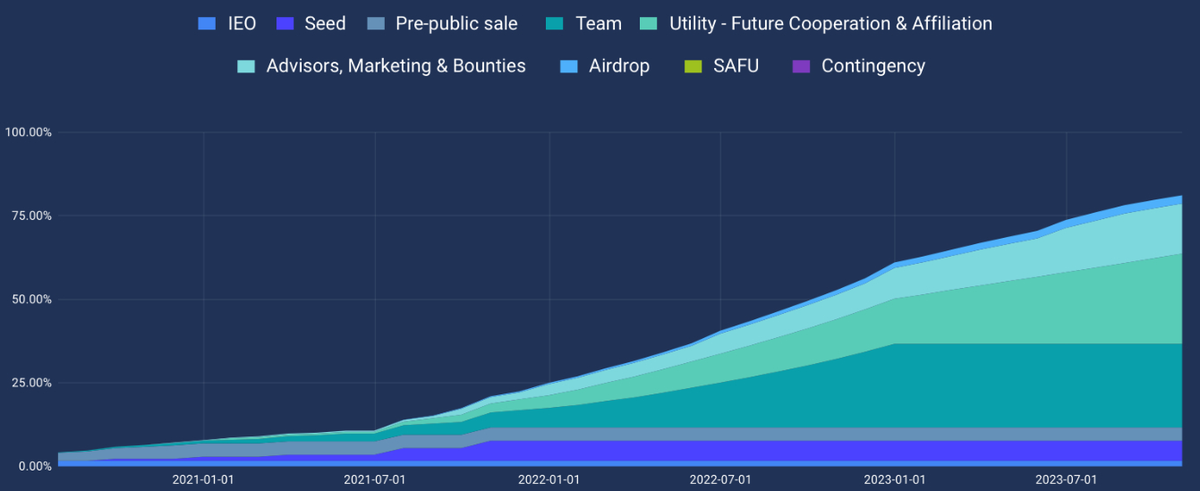This screenshot has width=1200, height=491.
Task: Click the 100.00% y-axis label
Action: [28, 132]
